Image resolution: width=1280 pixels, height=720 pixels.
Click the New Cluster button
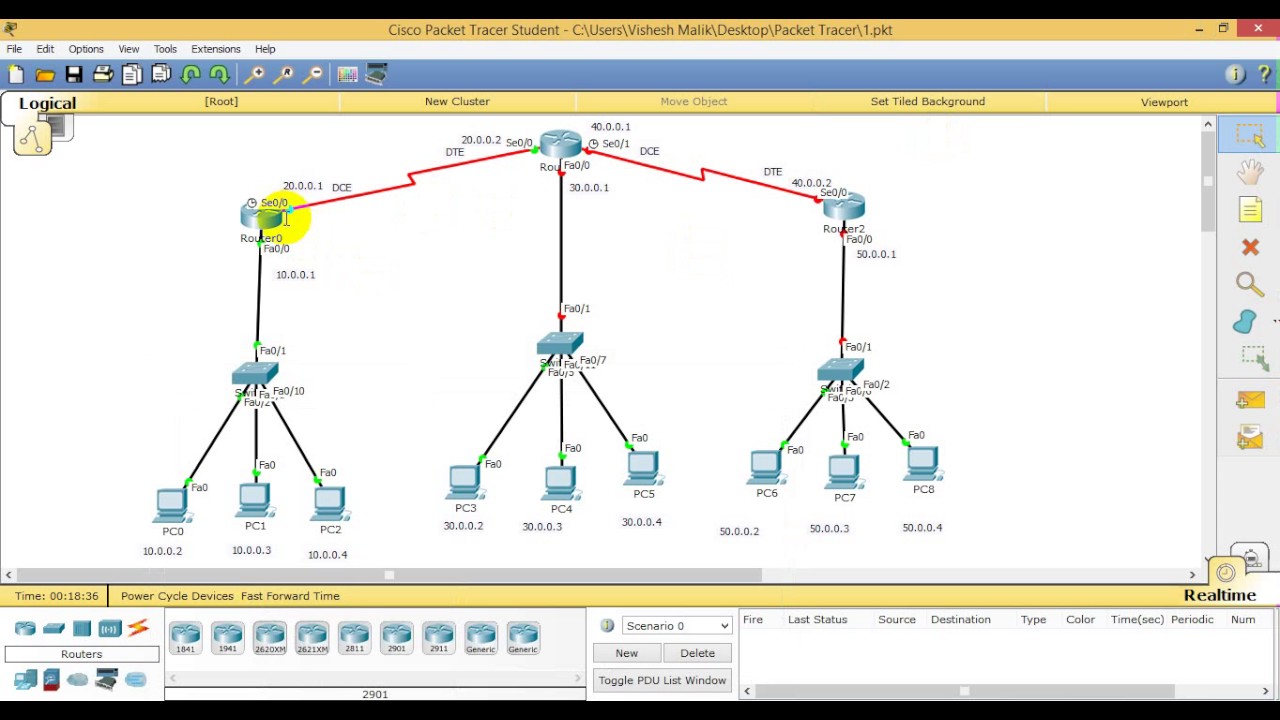(457, 101)
